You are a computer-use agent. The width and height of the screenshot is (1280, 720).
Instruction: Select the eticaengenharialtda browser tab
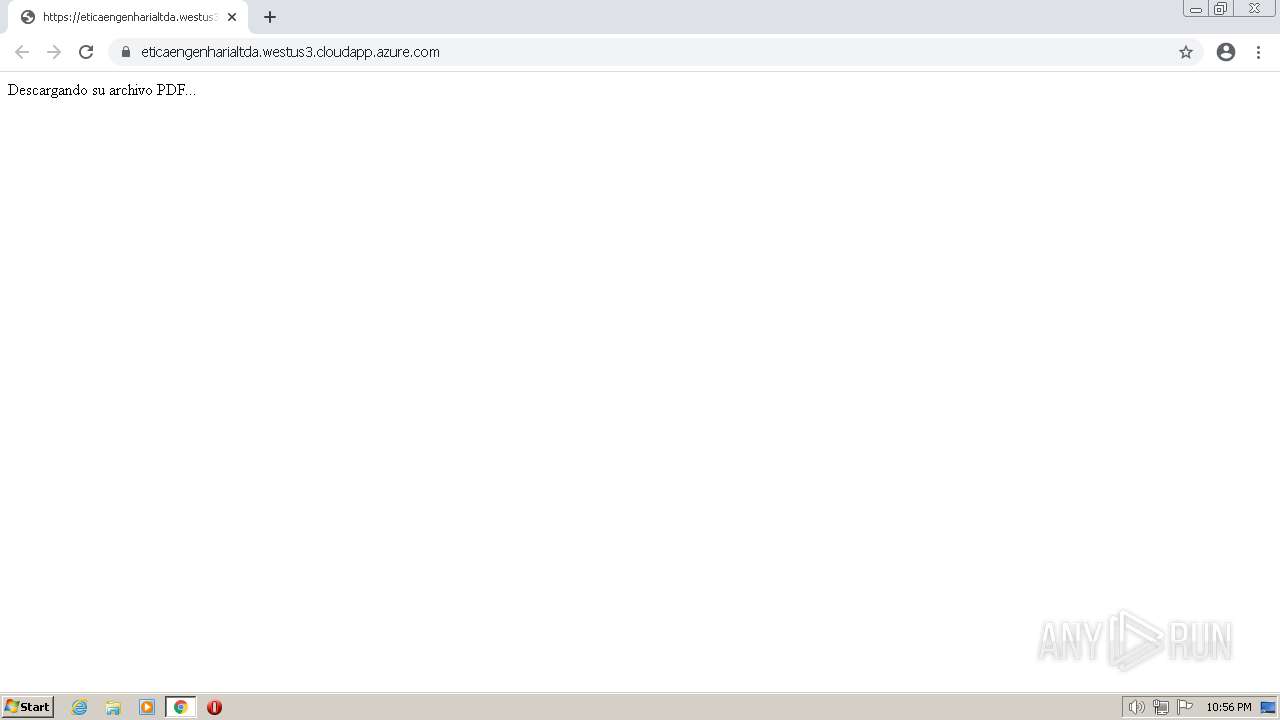128,17
